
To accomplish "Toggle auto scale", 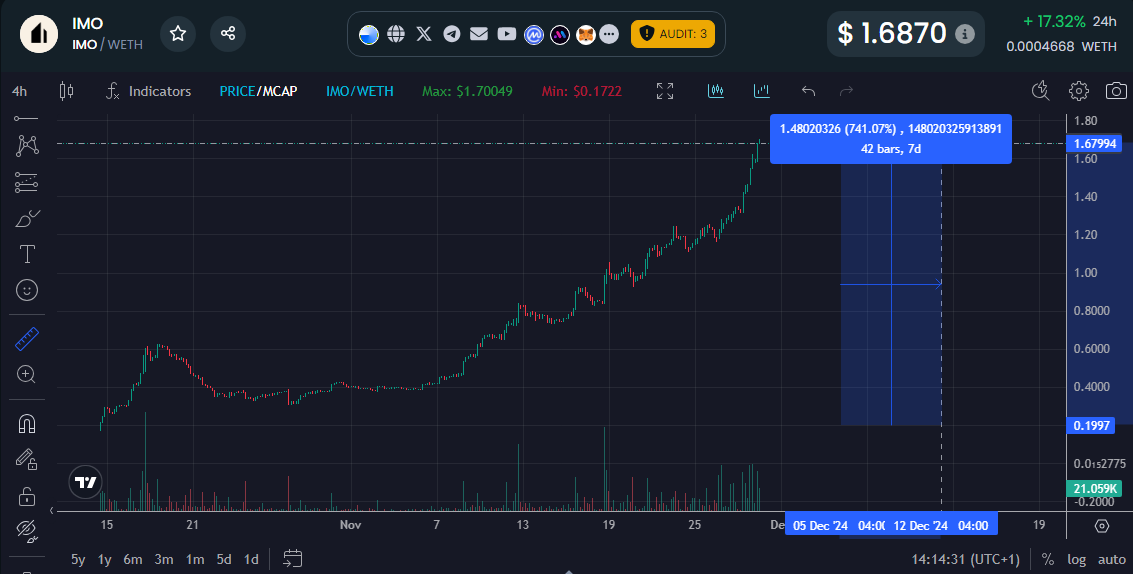I will [x=1112, y=559].
